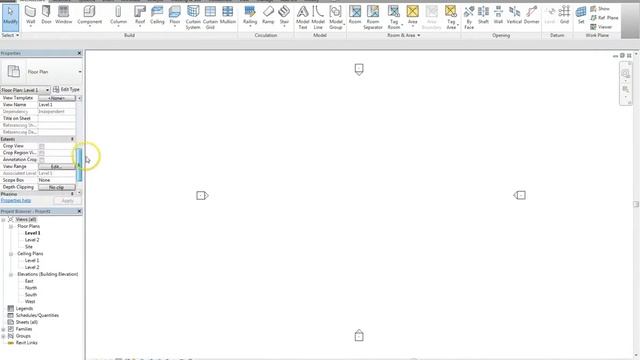Expand the Room & Area panel dropdown
This screenshot has width=640, height=360.
[404, 36]
